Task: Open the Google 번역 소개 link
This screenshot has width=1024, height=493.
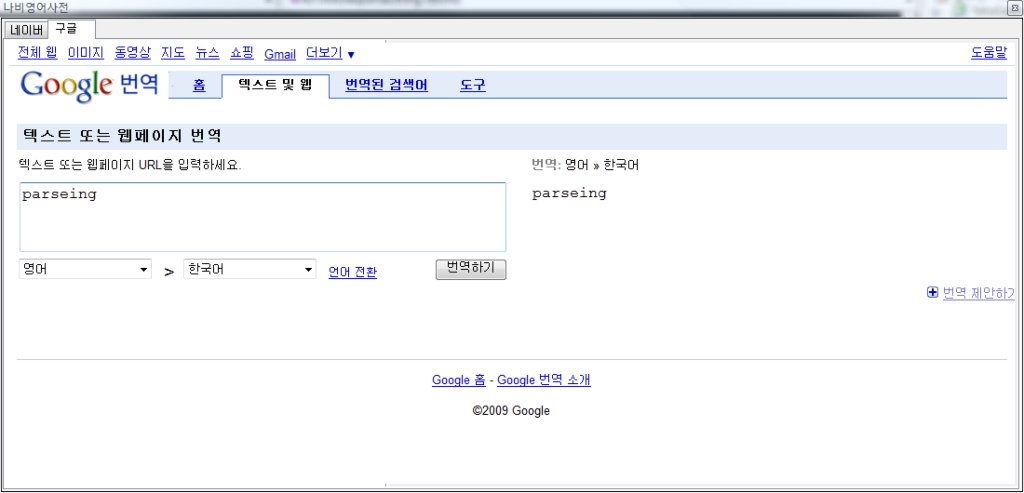Action: point(544,380)
